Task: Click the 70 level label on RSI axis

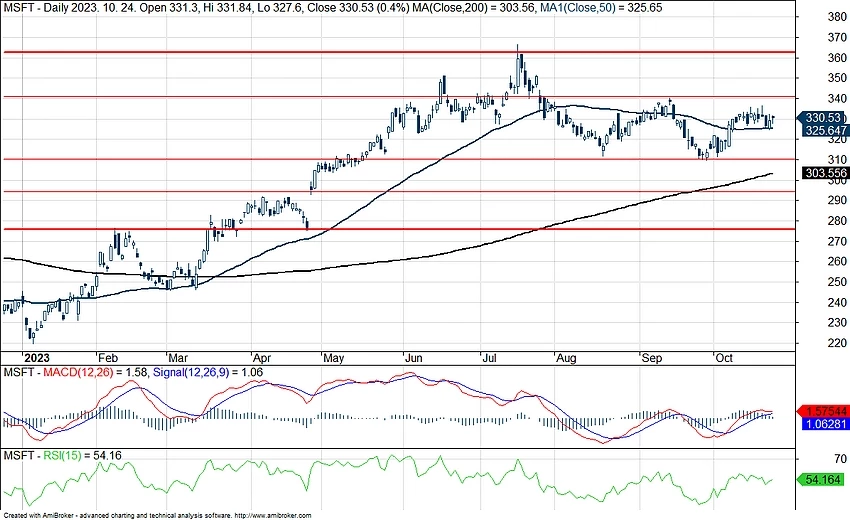Action: point(841,459)
